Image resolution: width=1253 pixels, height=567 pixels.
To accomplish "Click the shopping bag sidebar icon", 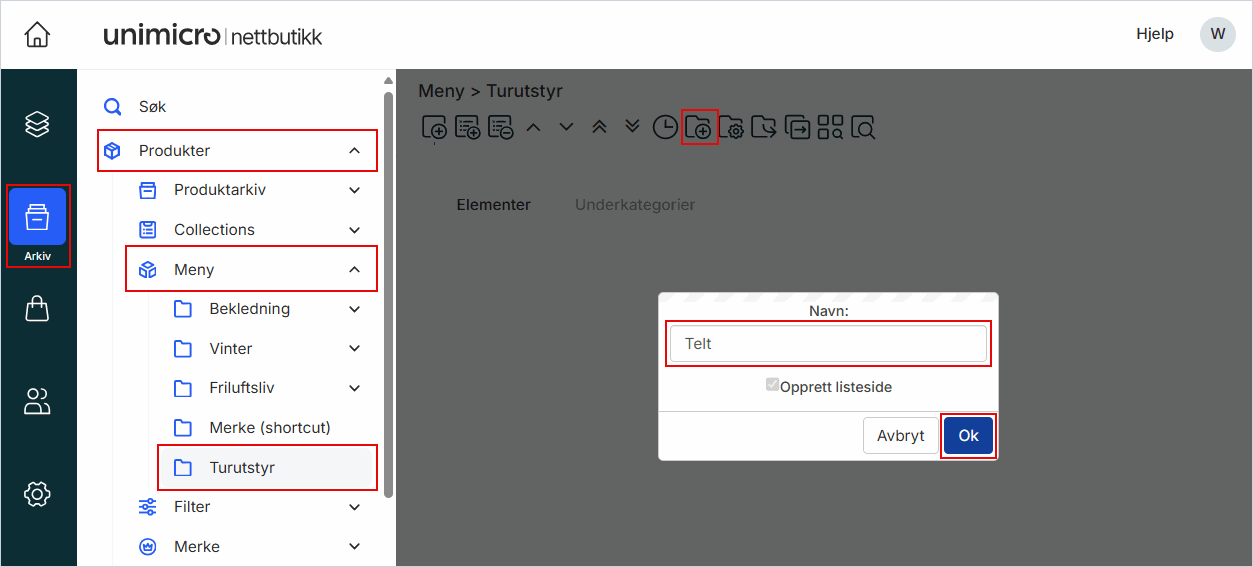I will 37,309.
